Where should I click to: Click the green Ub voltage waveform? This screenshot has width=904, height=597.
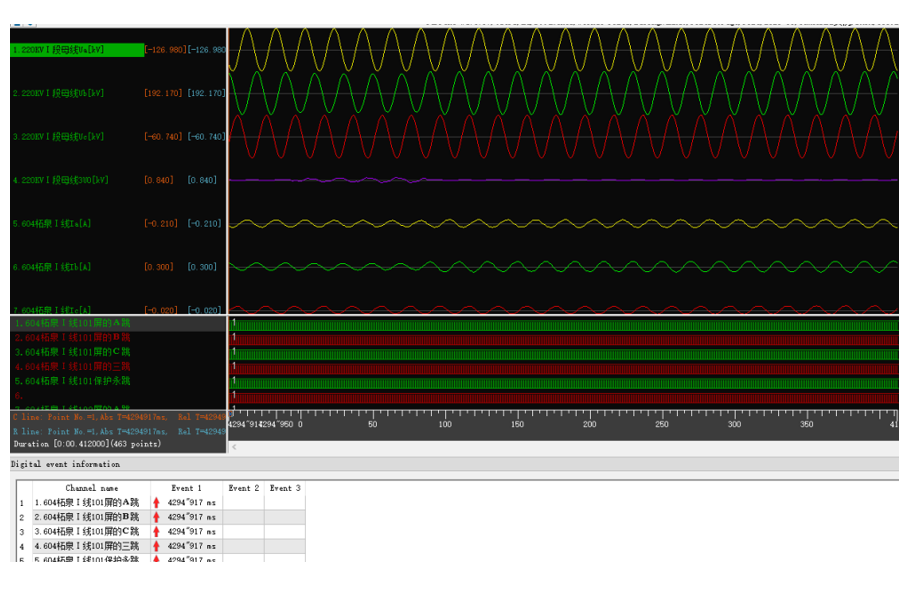click(x=563, y=93)
